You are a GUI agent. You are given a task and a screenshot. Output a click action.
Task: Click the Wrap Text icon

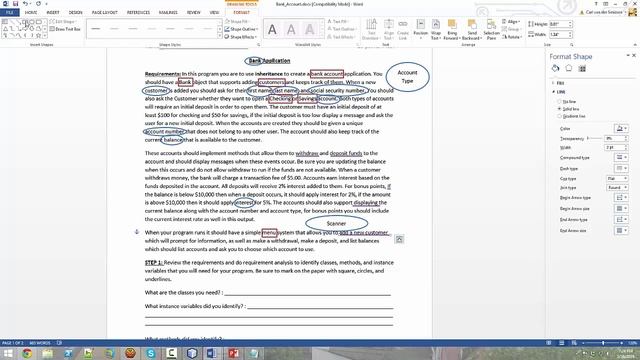[x=436, y=29]
